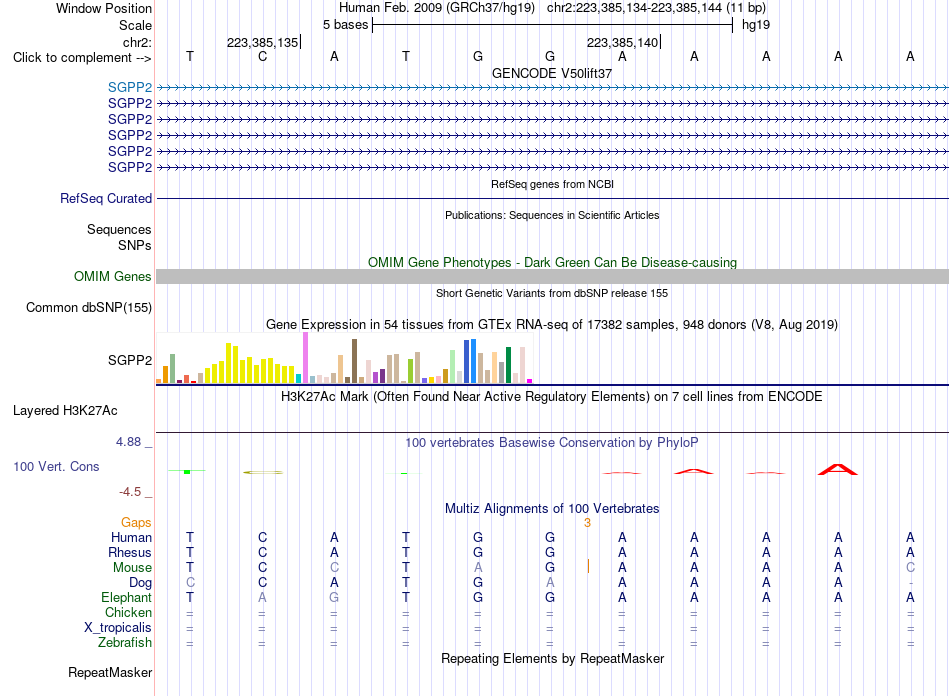Click the 'GENCODE V50lift37' track title

point(552,73)
